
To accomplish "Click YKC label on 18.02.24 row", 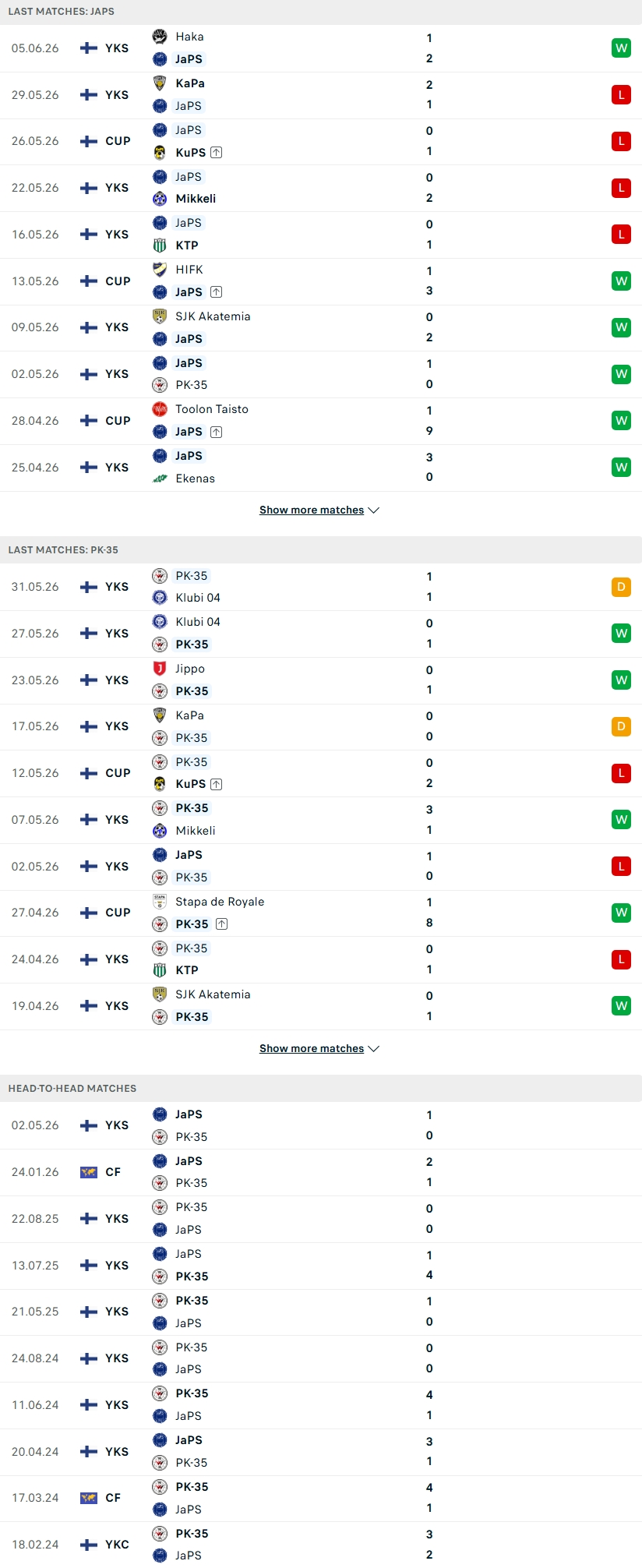I will (117, 1545).
